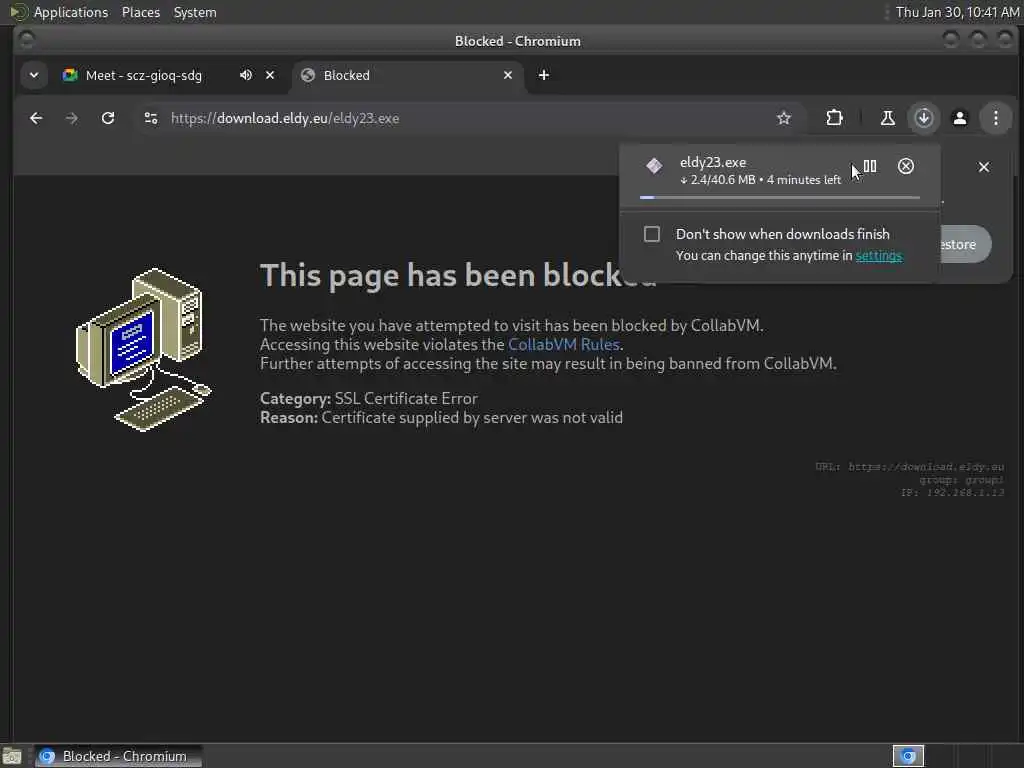Click the Chromium workspace switcher icon
This screenshot has width=1024, height=768.
click(x=908, y=756)
